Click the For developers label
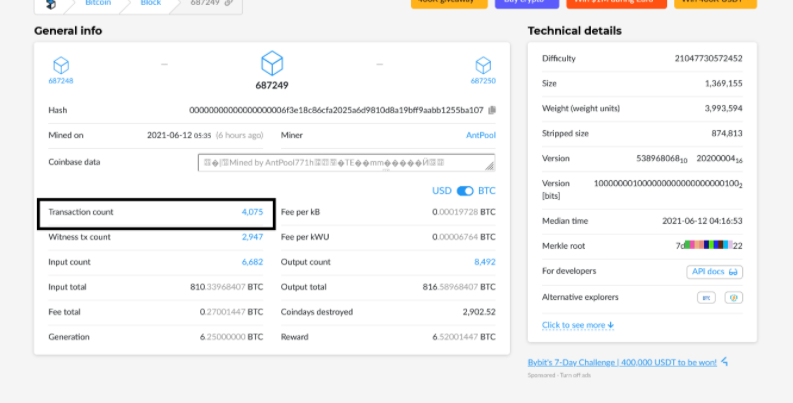This screenshot has width=793, height=403. tap(569, 271)
